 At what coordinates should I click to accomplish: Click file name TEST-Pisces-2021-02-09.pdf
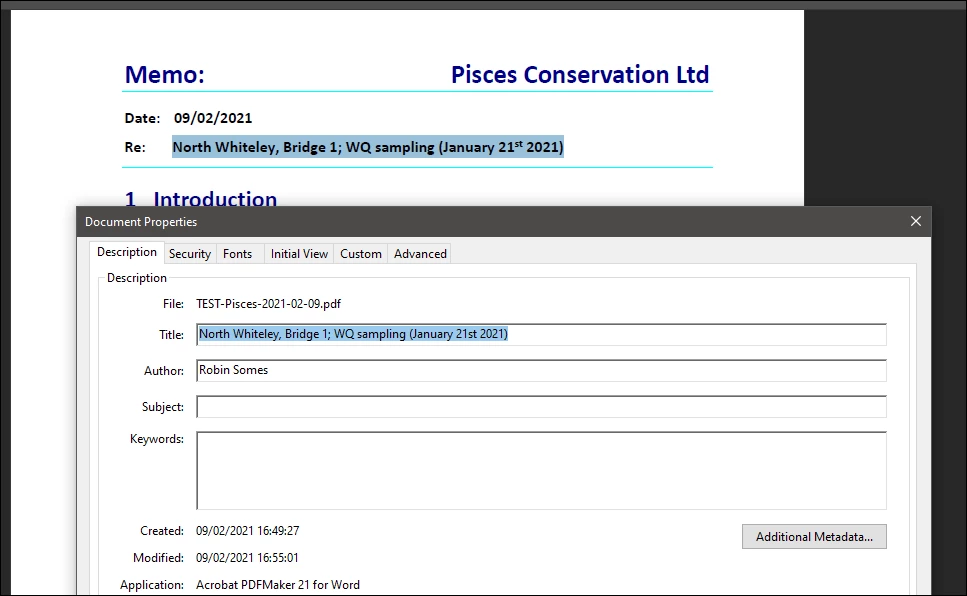pyautogui.click(x=268, y=304)
